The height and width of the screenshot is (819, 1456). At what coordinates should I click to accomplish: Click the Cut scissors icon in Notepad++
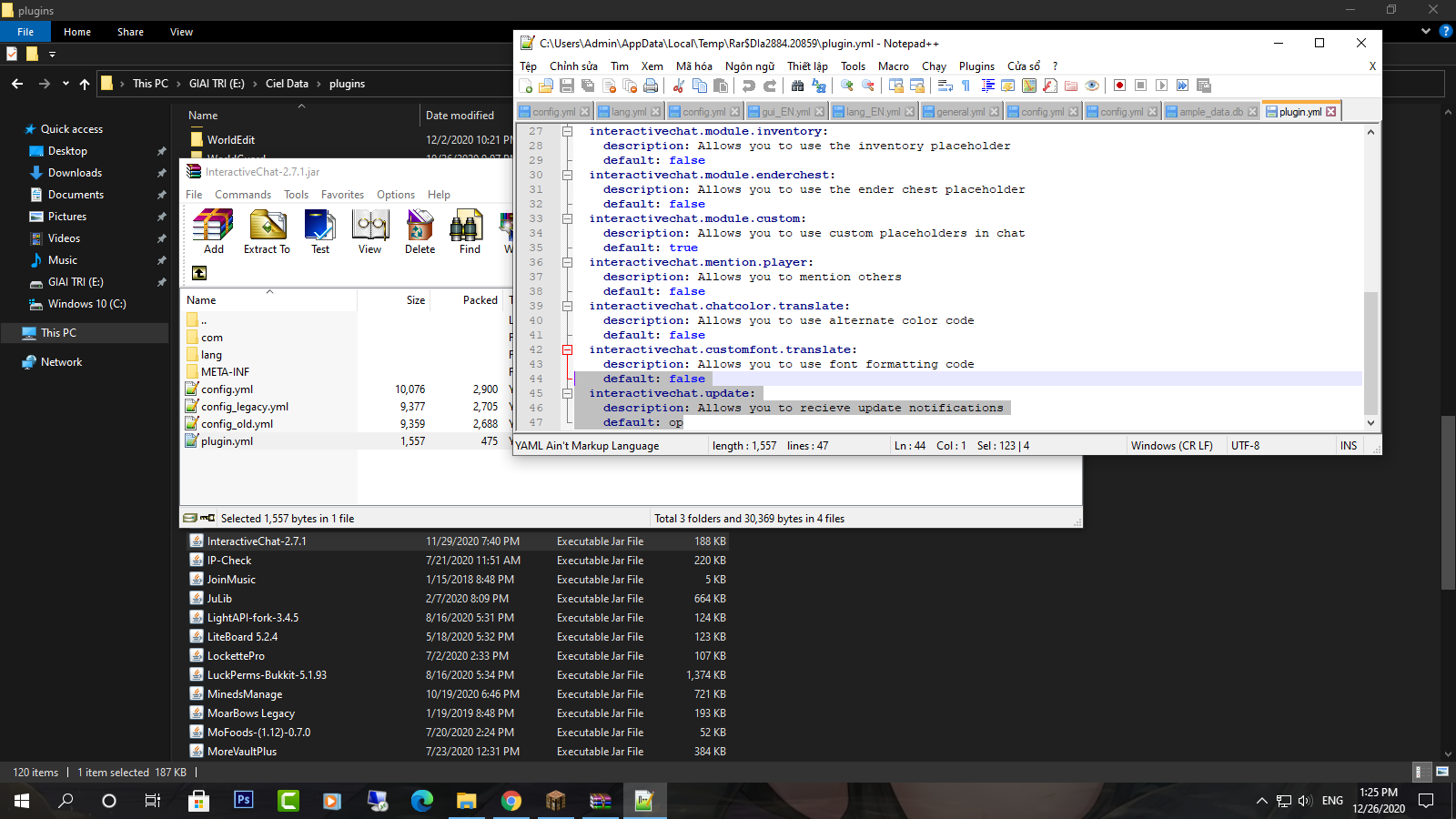coord(678,86)
